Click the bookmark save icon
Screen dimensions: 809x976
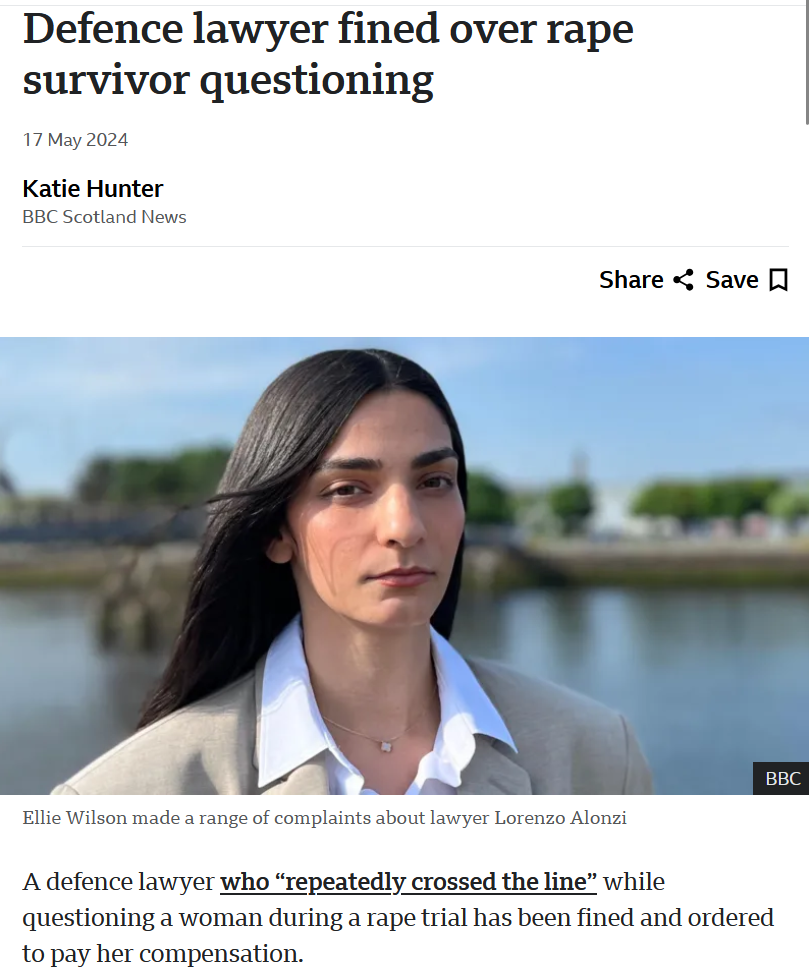pyautogui.click(x=779, y=280)
